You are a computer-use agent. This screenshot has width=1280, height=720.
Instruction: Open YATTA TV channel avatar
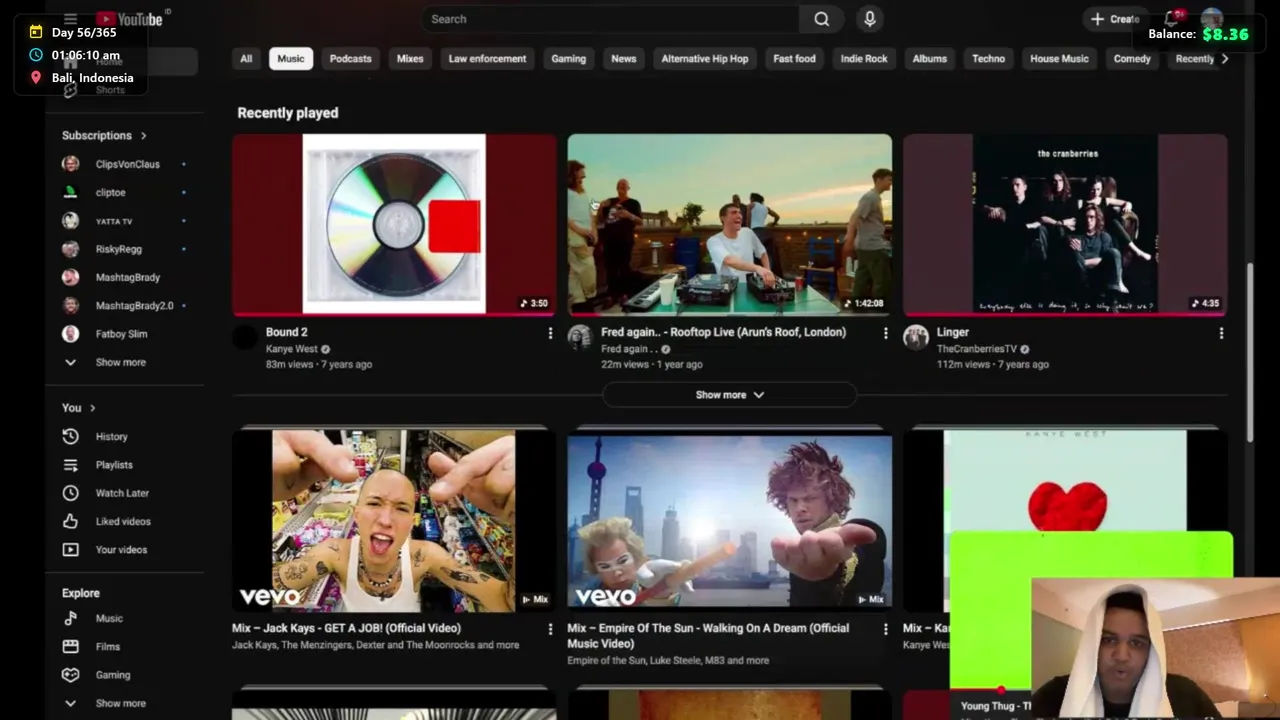coord(70,221)
